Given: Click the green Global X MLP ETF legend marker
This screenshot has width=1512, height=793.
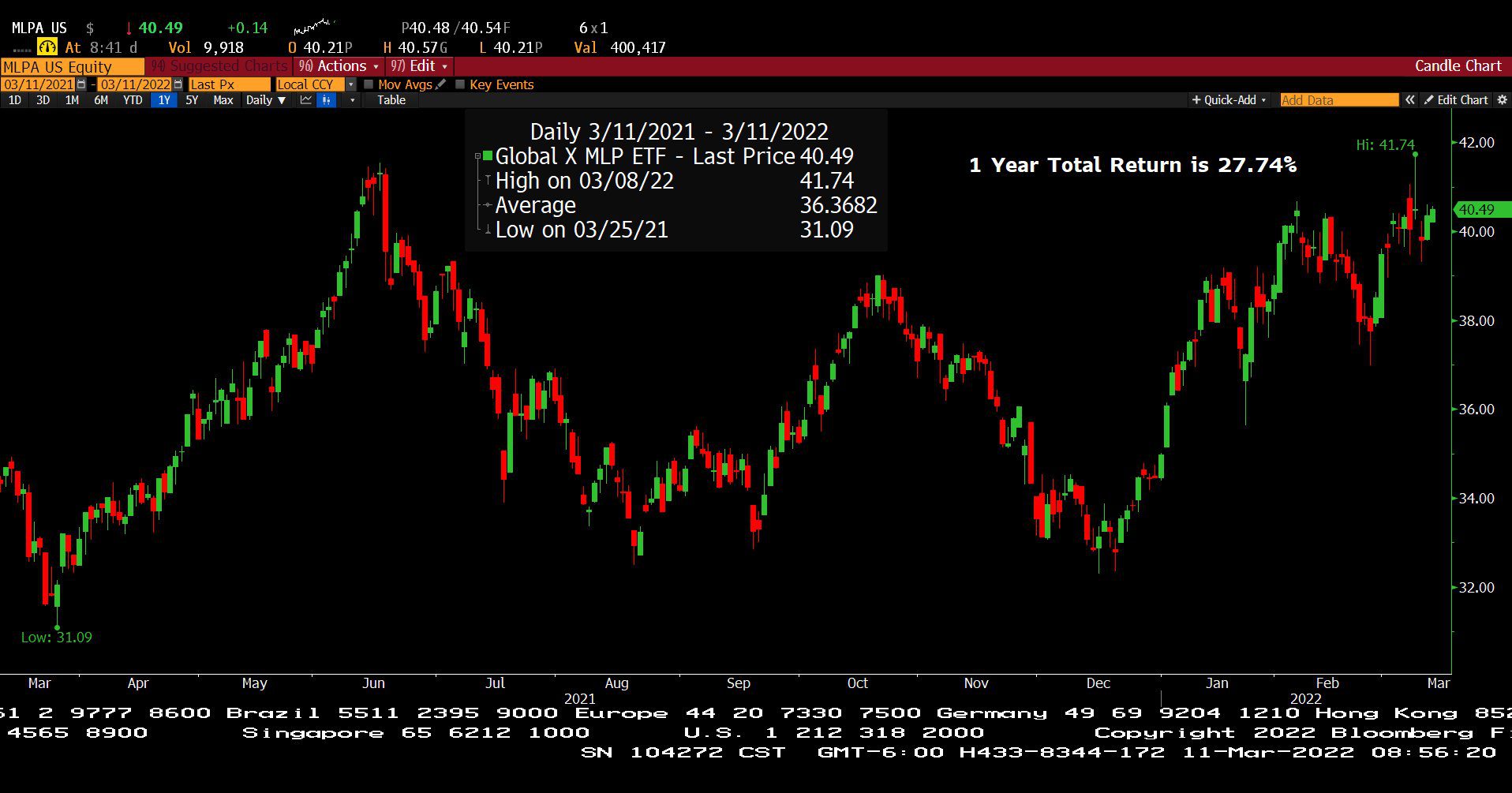Looking at the screenshot, I should point(488,156).
